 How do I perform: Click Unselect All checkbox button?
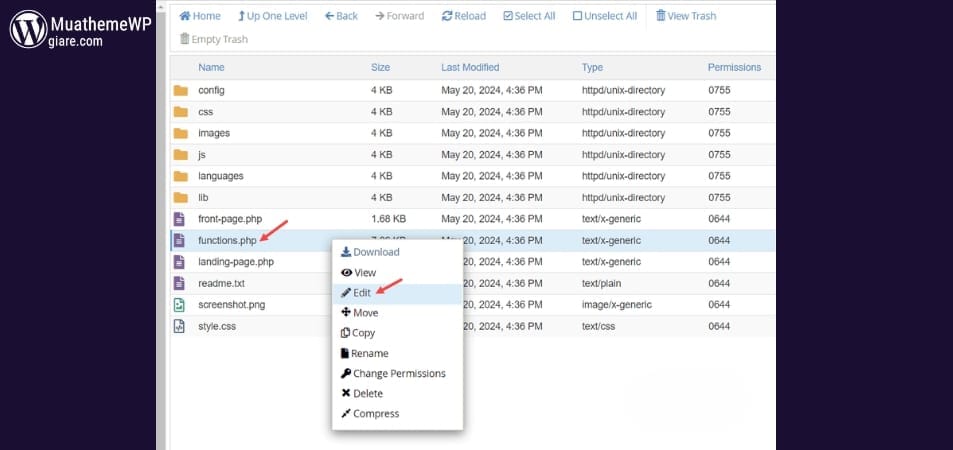(606, 16)
